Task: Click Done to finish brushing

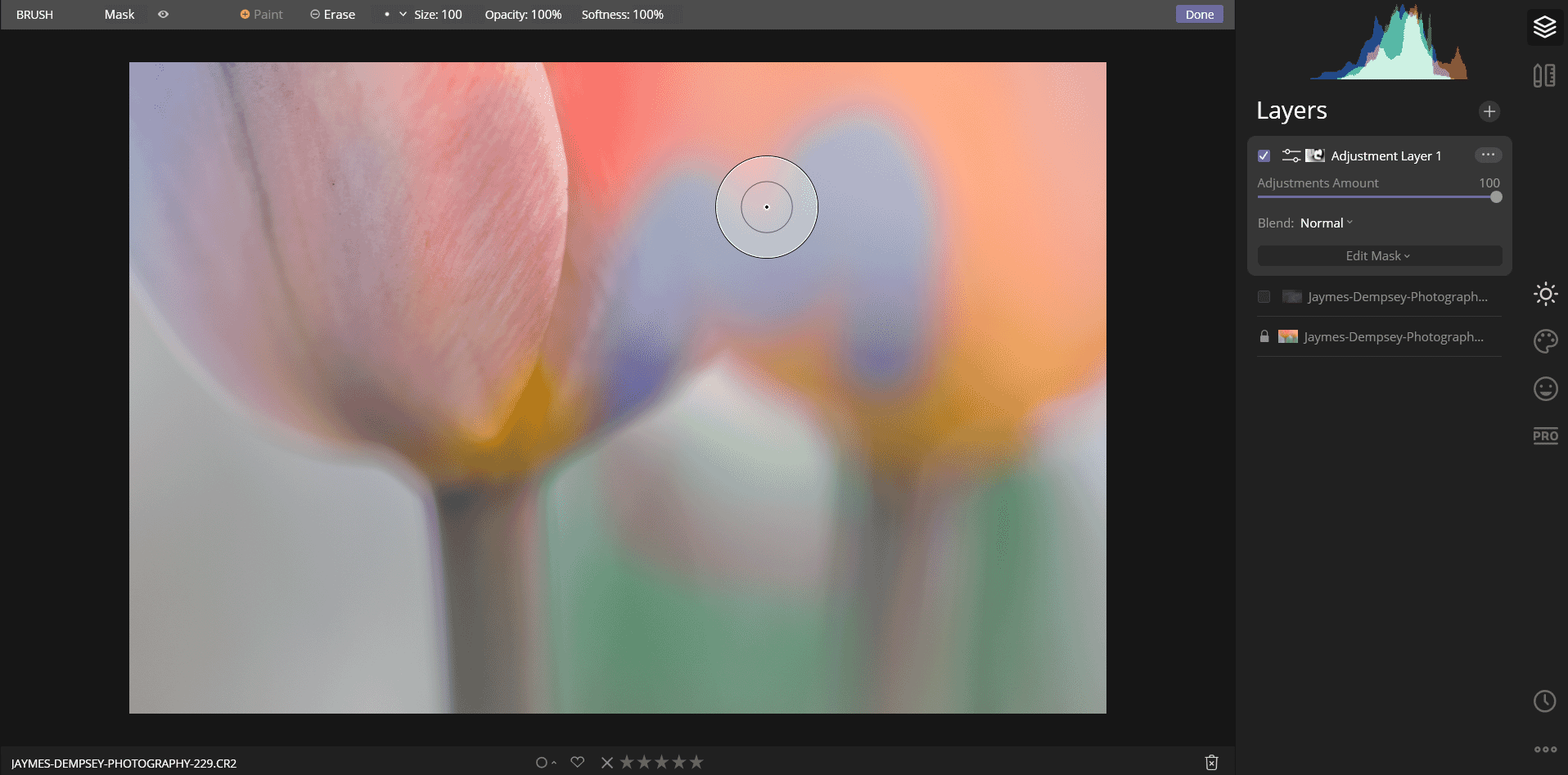Action: click(x=1199, y=14)
